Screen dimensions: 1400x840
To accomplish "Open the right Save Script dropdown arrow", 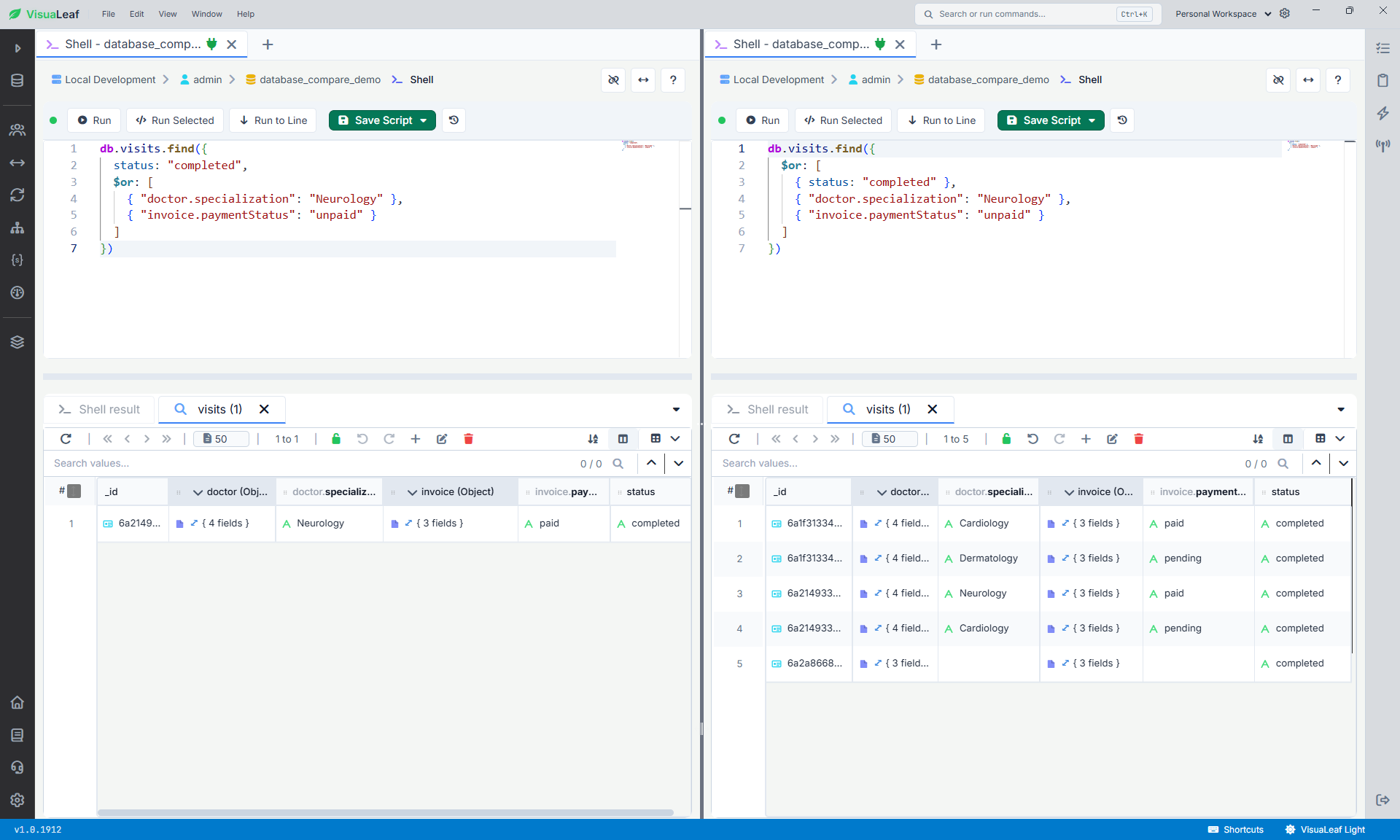I will (x=1092, y=120).
